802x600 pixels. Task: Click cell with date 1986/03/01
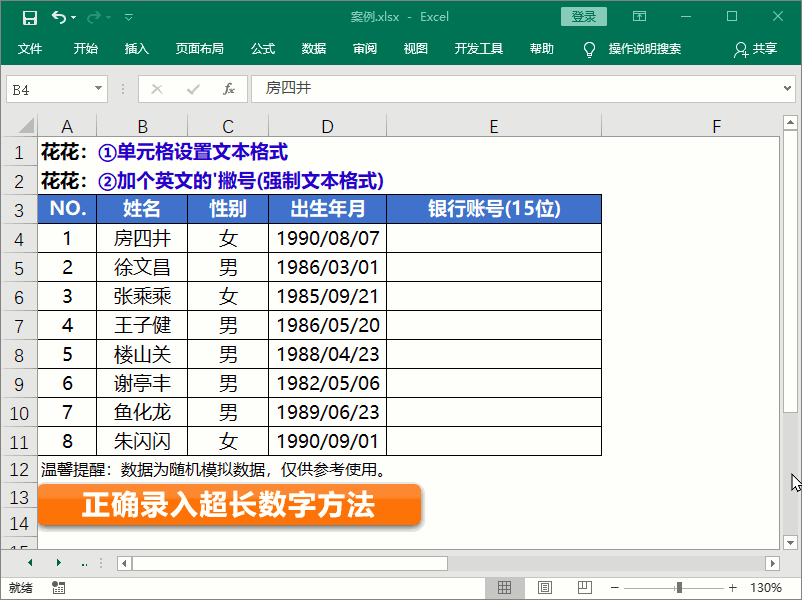click(x=327, y=267)
